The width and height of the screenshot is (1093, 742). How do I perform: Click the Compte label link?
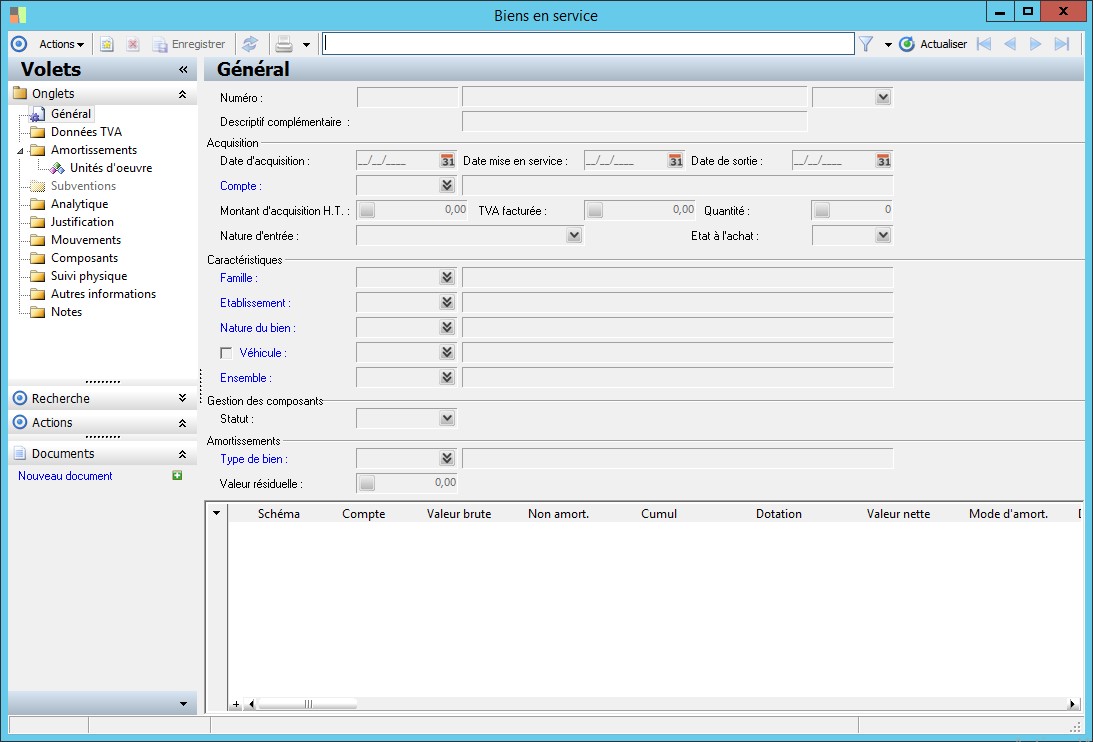(x=240, y=186)
